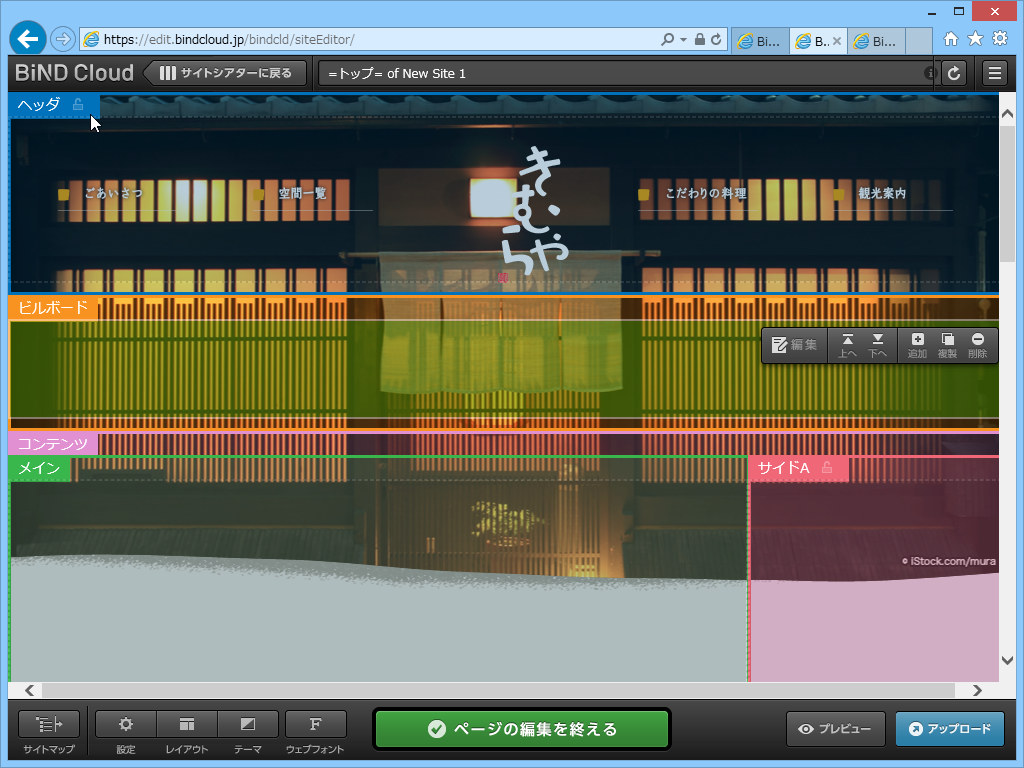Click the horizontal scrollbar thumb
Screen dimensions: 1024x768
[498, 690]
